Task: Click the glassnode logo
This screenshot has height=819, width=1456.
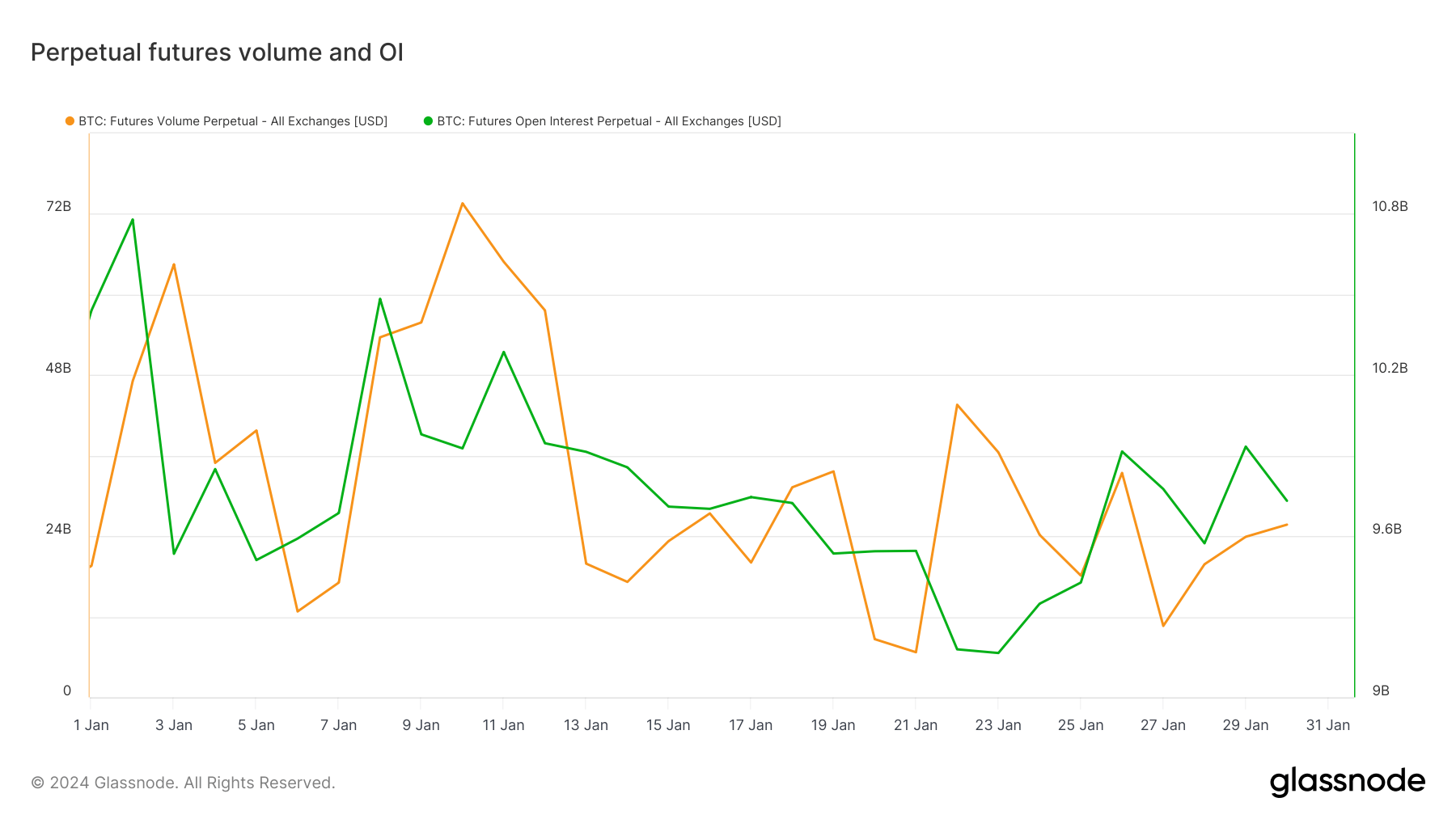Action: click(x=1347, y=782)
